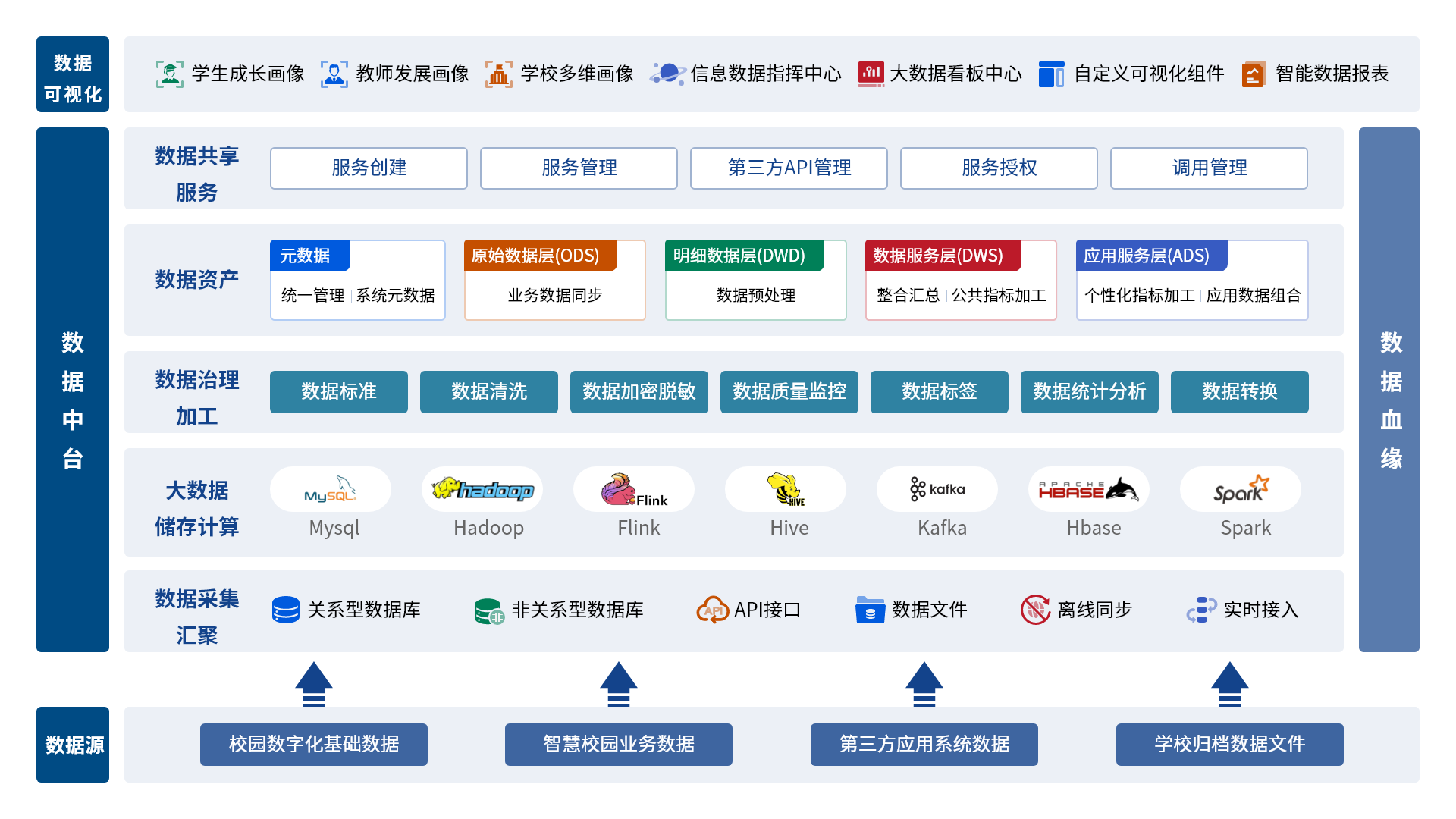The image size is (1456, 819).
Task: Select the 原始数据层(ODS) orange tab
Action: pyautogui.click(x=540, y=256)
